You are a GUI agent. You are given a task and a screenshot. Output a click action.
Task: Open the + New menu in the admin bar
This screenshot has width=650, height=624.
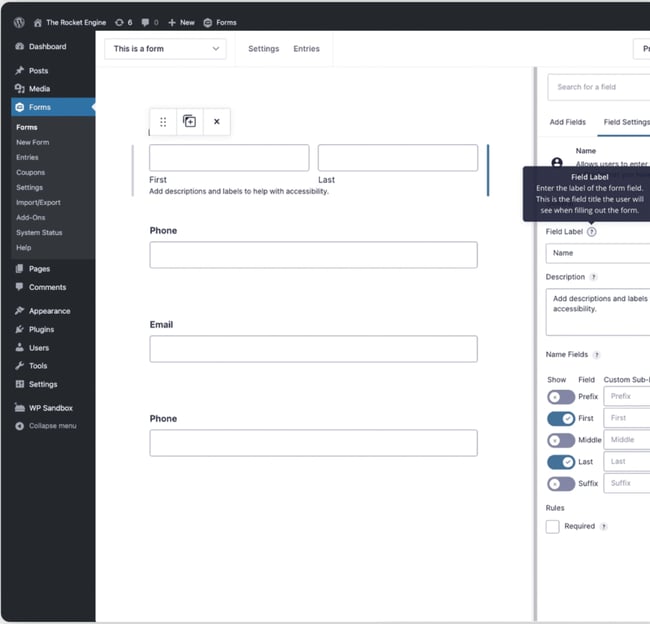click(x=181, y=22)
